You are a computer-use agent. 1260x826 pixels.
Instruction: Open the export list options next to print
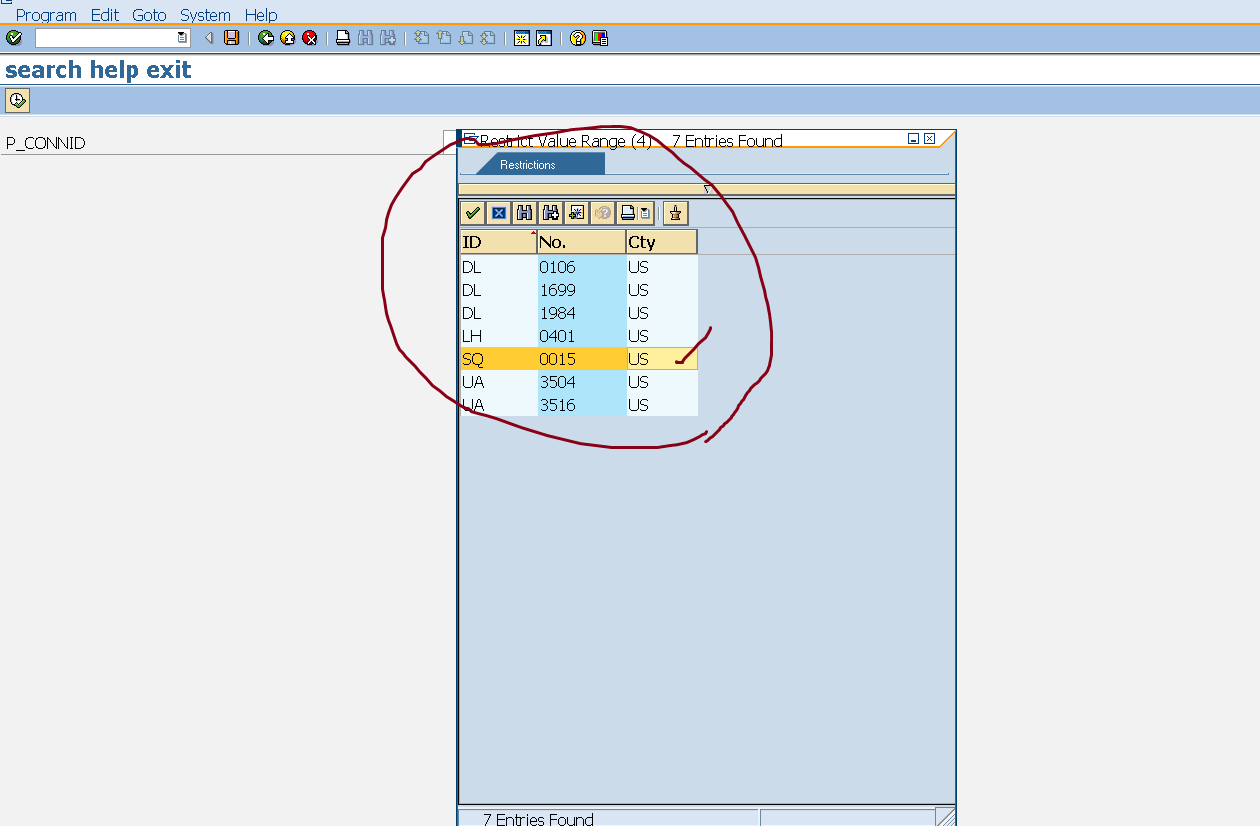(645, 212)
